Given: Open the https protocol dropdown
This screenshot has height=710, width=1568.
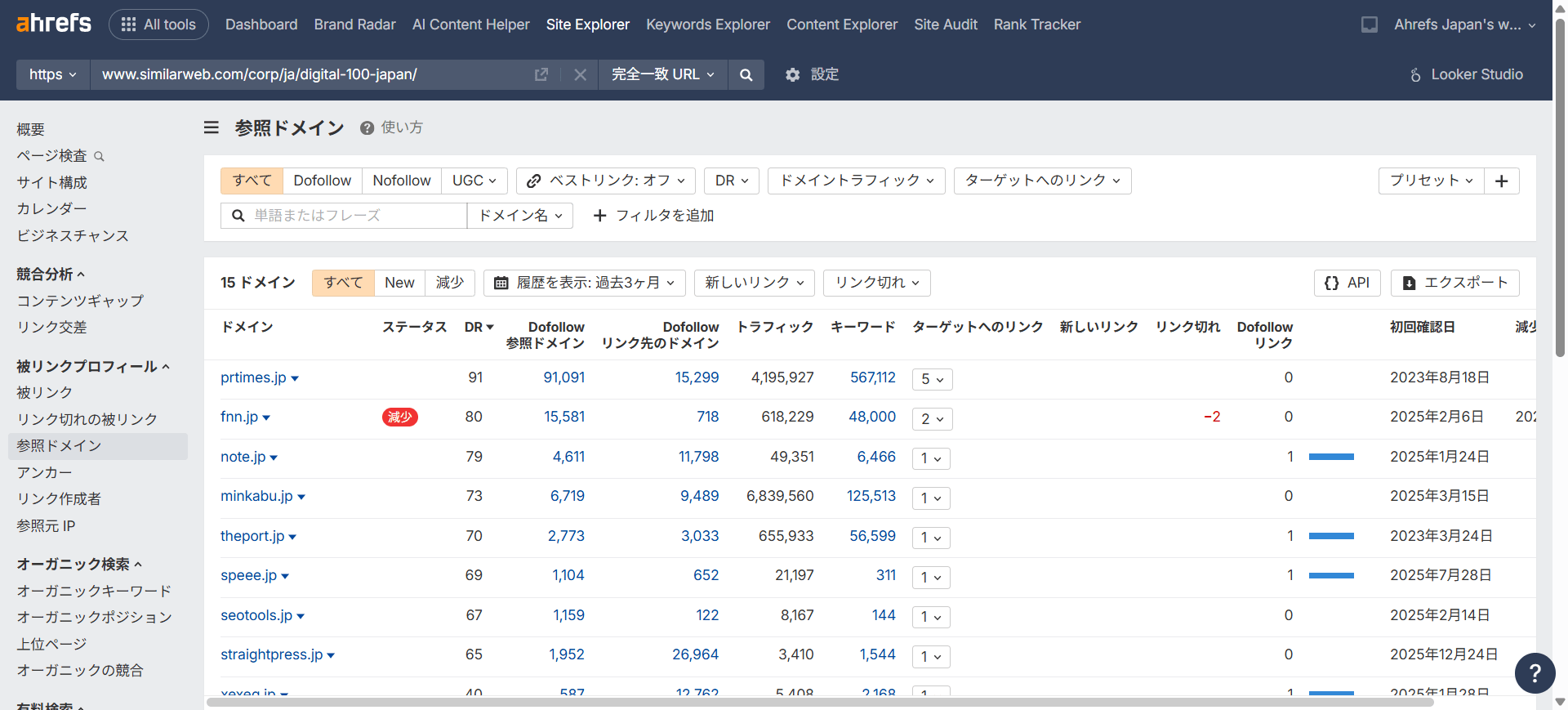Looking at the screenshot, I should coord(53,74).
